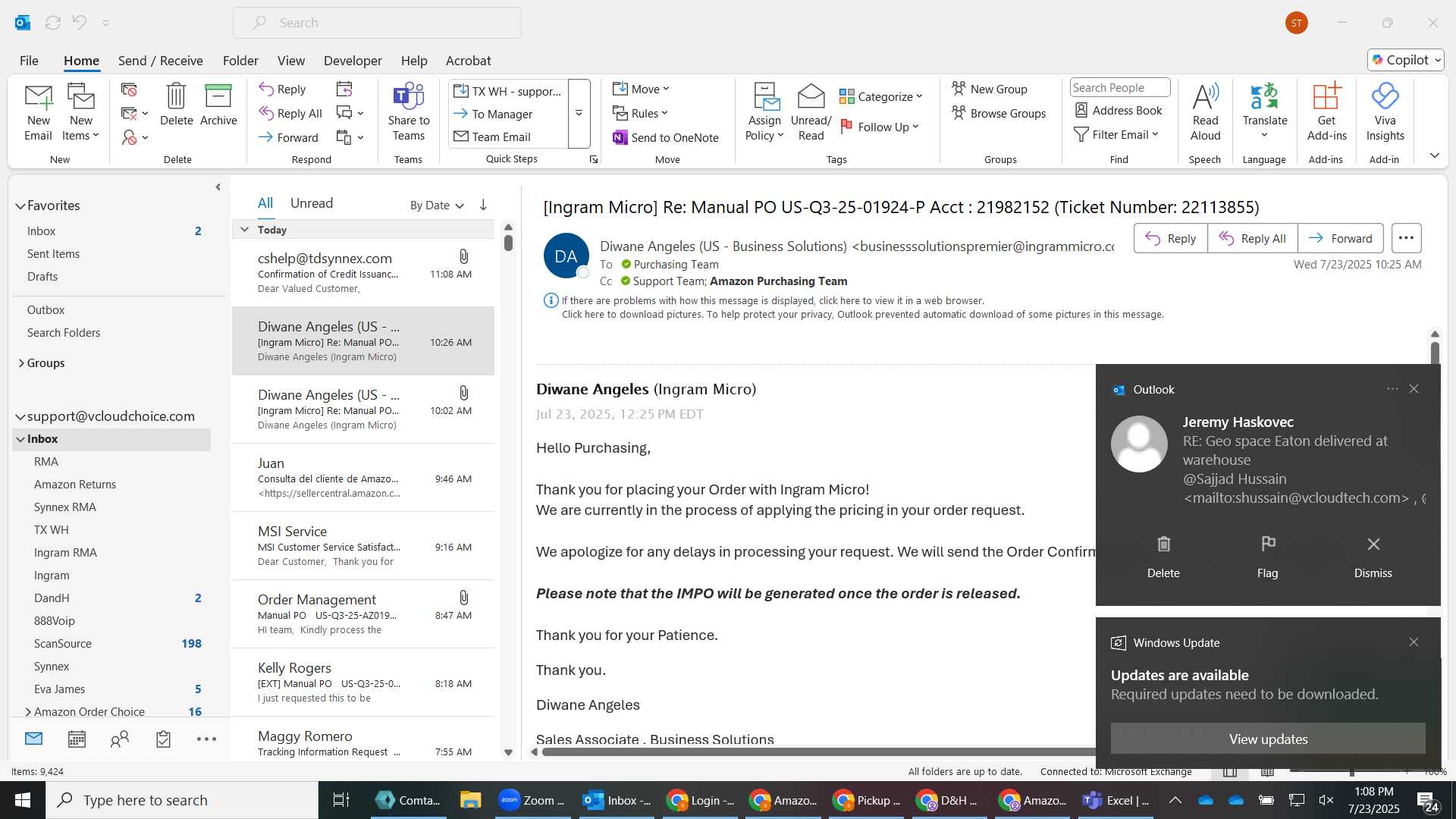Click the top Search box
This screenshot has width=1456, height=819.
click(x=377, y=23)
